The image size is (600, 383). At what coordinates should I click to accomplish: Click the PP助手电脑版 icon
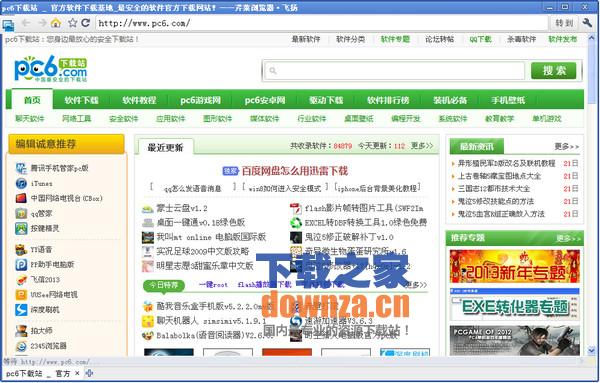tap(21, 264)
